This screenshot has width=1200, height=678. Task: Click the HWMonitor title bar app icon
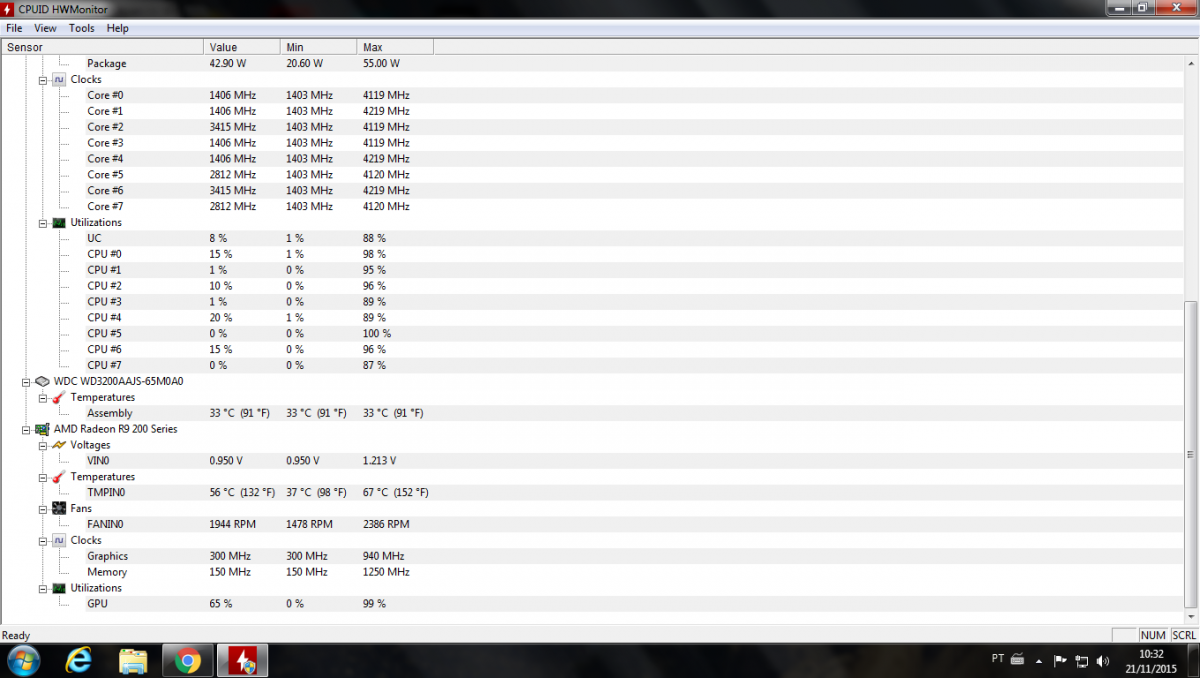tap(9, 8)
